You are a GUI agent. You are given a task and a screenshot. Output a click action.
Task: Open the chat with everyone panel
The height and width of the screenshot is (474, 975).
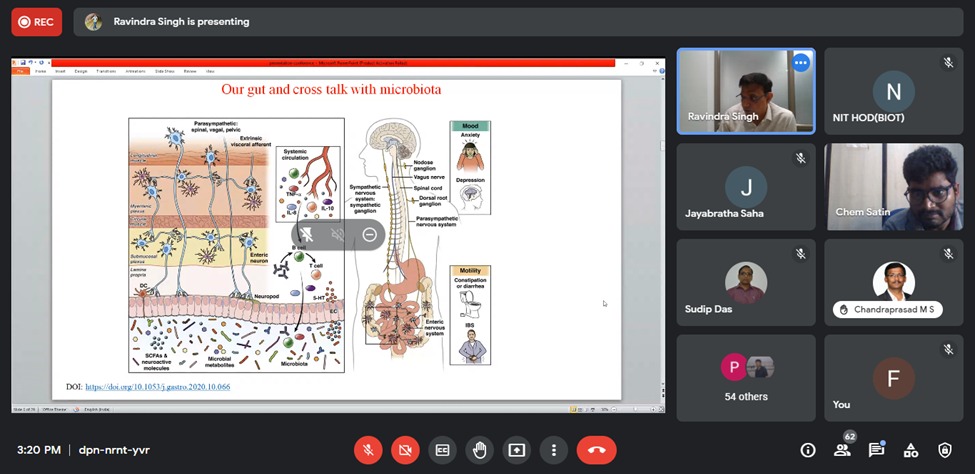click(x=876, y=450)
